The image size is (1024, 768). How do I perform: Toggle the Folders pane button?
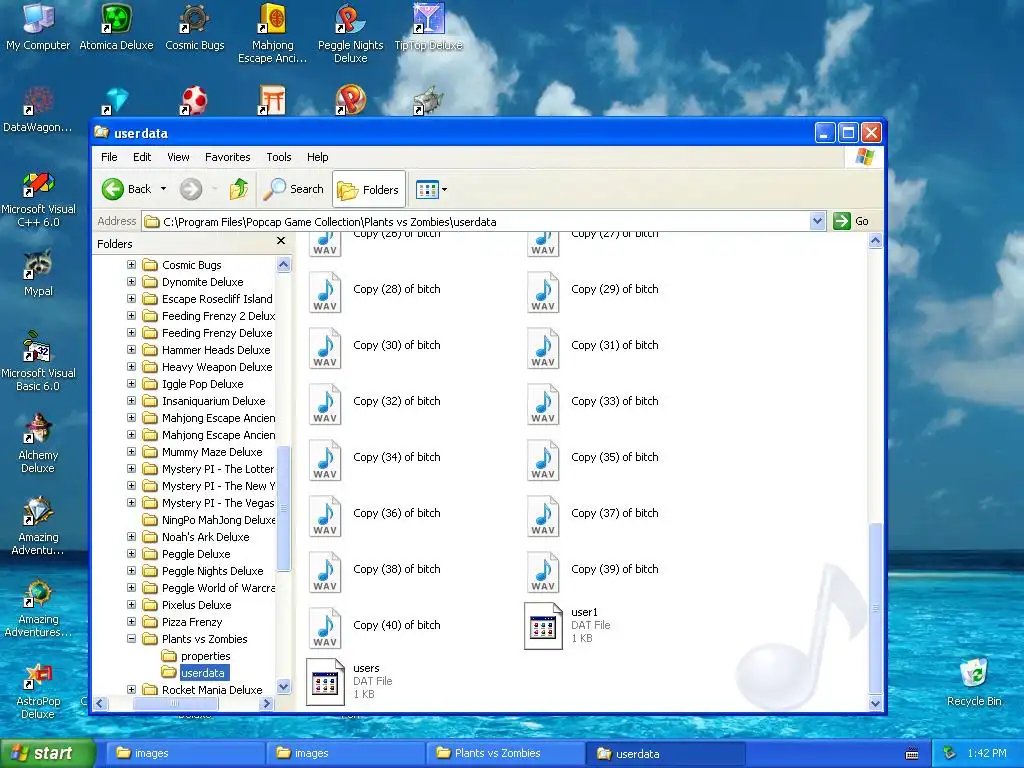[368, 189]
